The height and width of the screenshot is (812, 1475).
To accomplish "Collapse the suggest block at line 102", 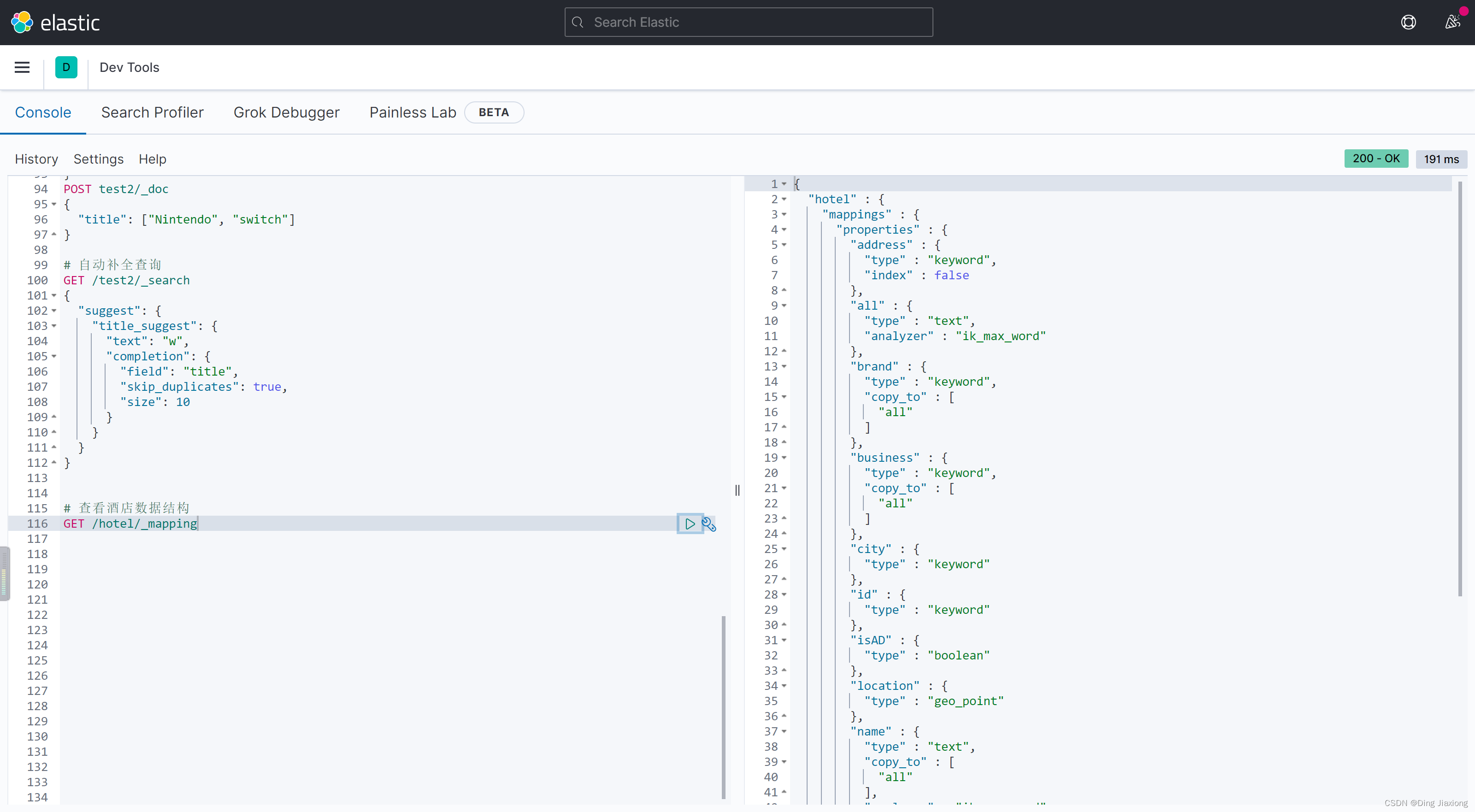I will coord(54,310).
